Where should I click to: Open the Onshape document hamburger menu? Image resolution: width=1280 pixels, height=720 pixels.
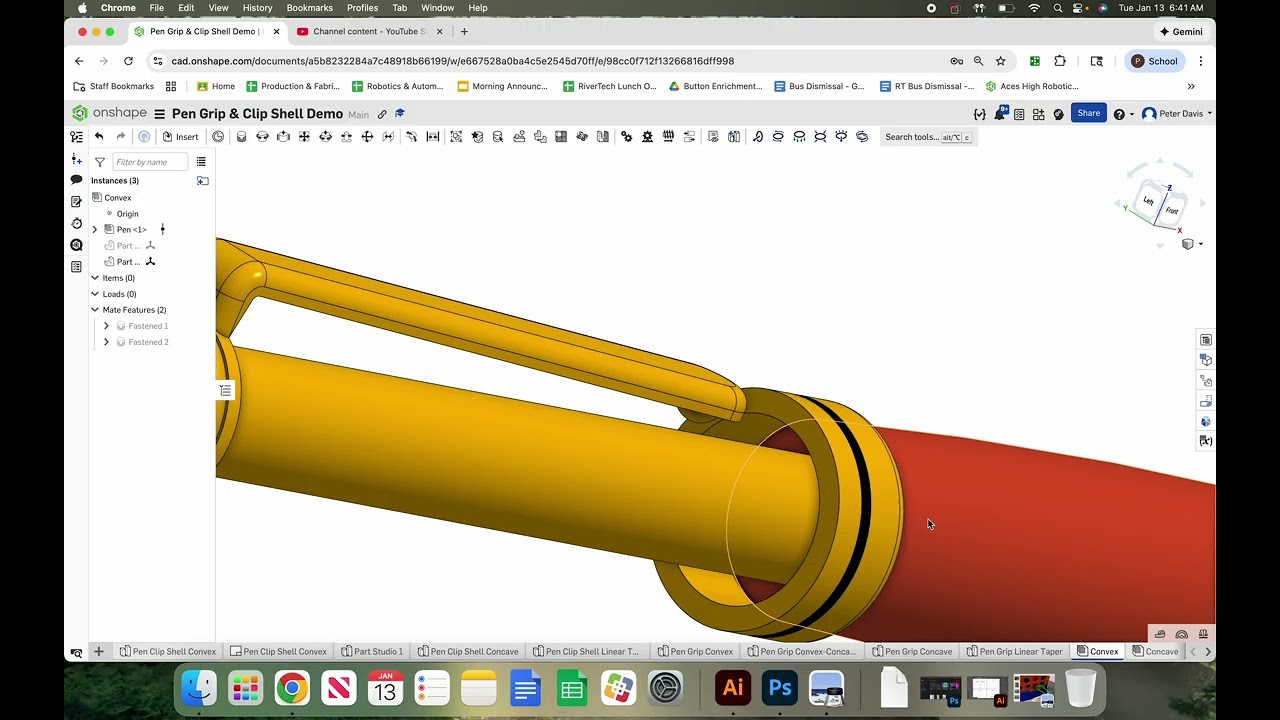point(159,114)
